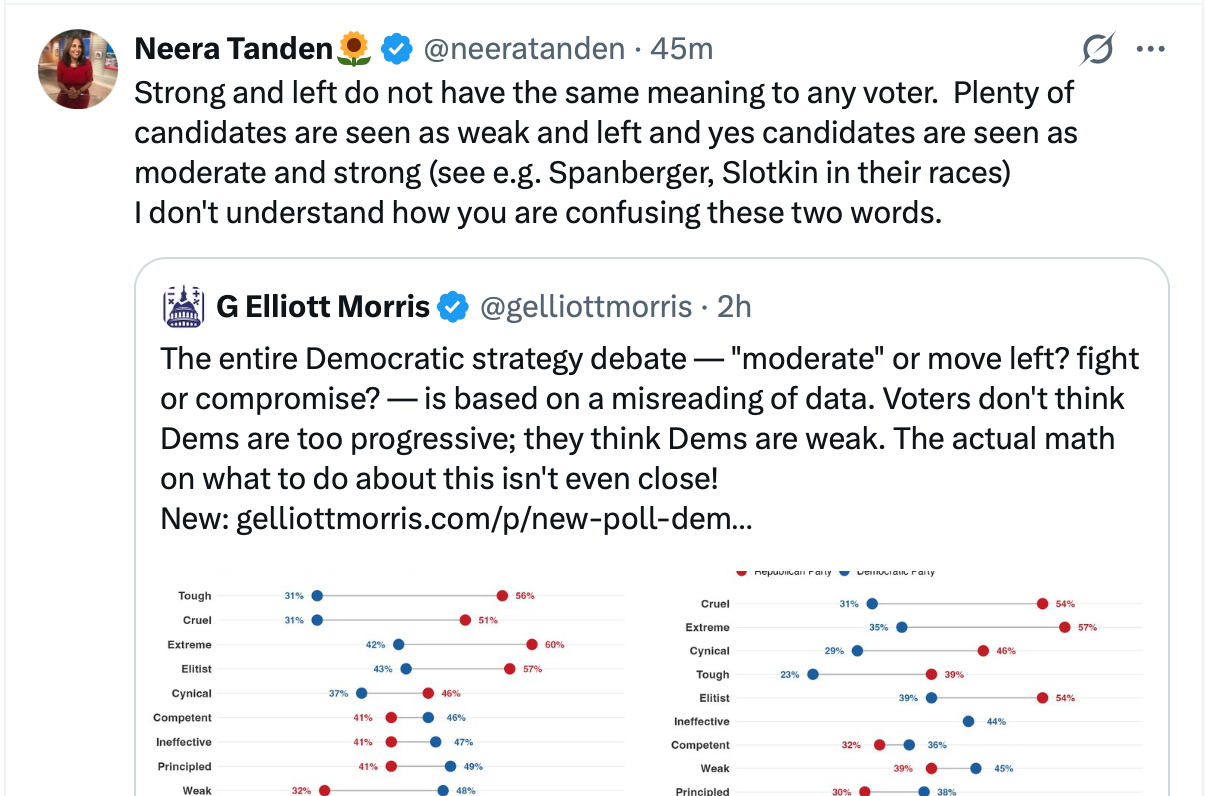Open the @gelliottmorris handle link
Viewport: 1206px width, 796px height.
point(586,307)
